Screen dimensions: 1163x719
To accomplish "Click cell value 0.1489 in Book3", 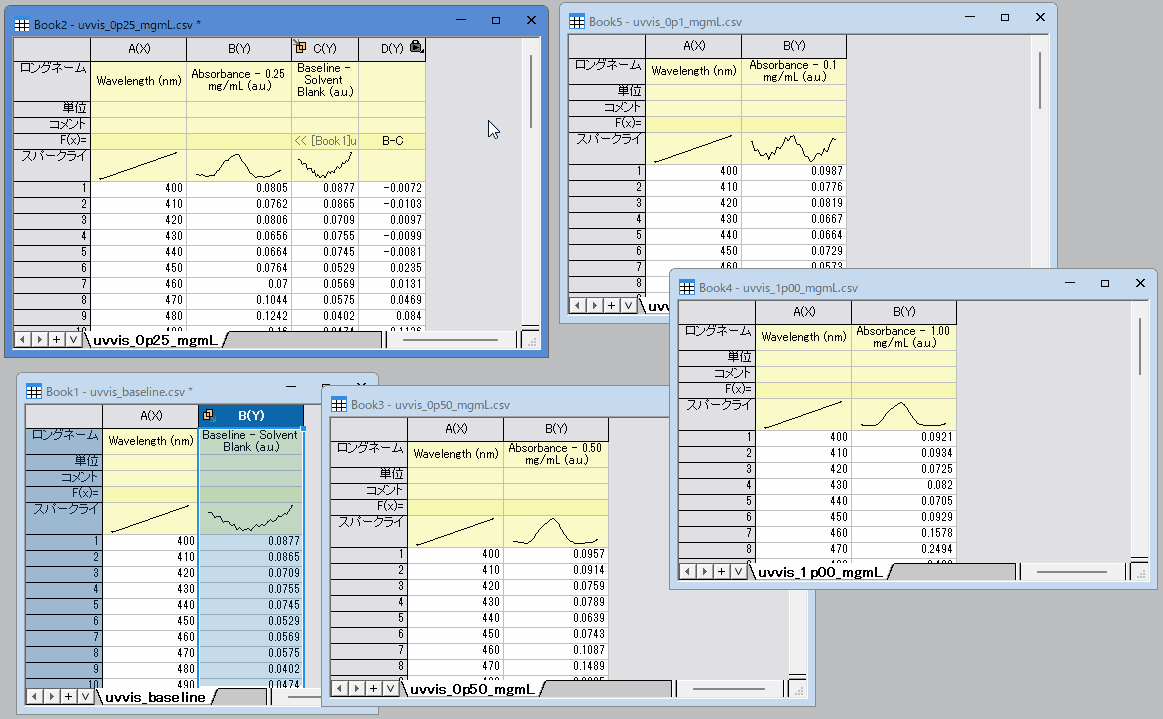I will pos(556,666).
